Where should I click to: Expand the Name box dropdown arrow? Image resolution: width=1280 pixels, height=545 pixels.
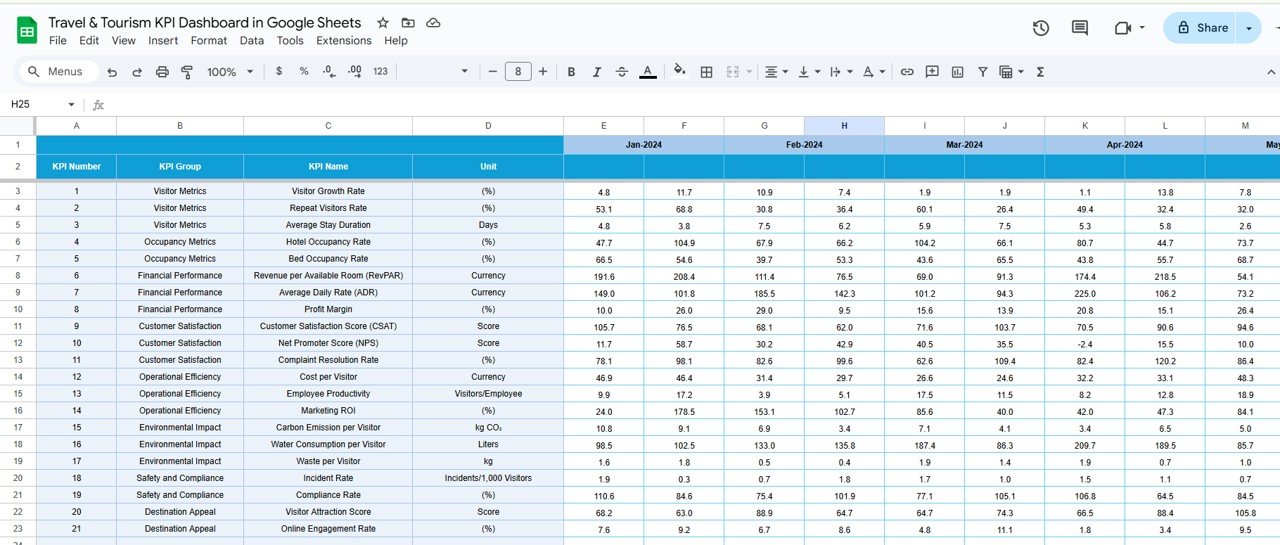click(x=71, y=105)
